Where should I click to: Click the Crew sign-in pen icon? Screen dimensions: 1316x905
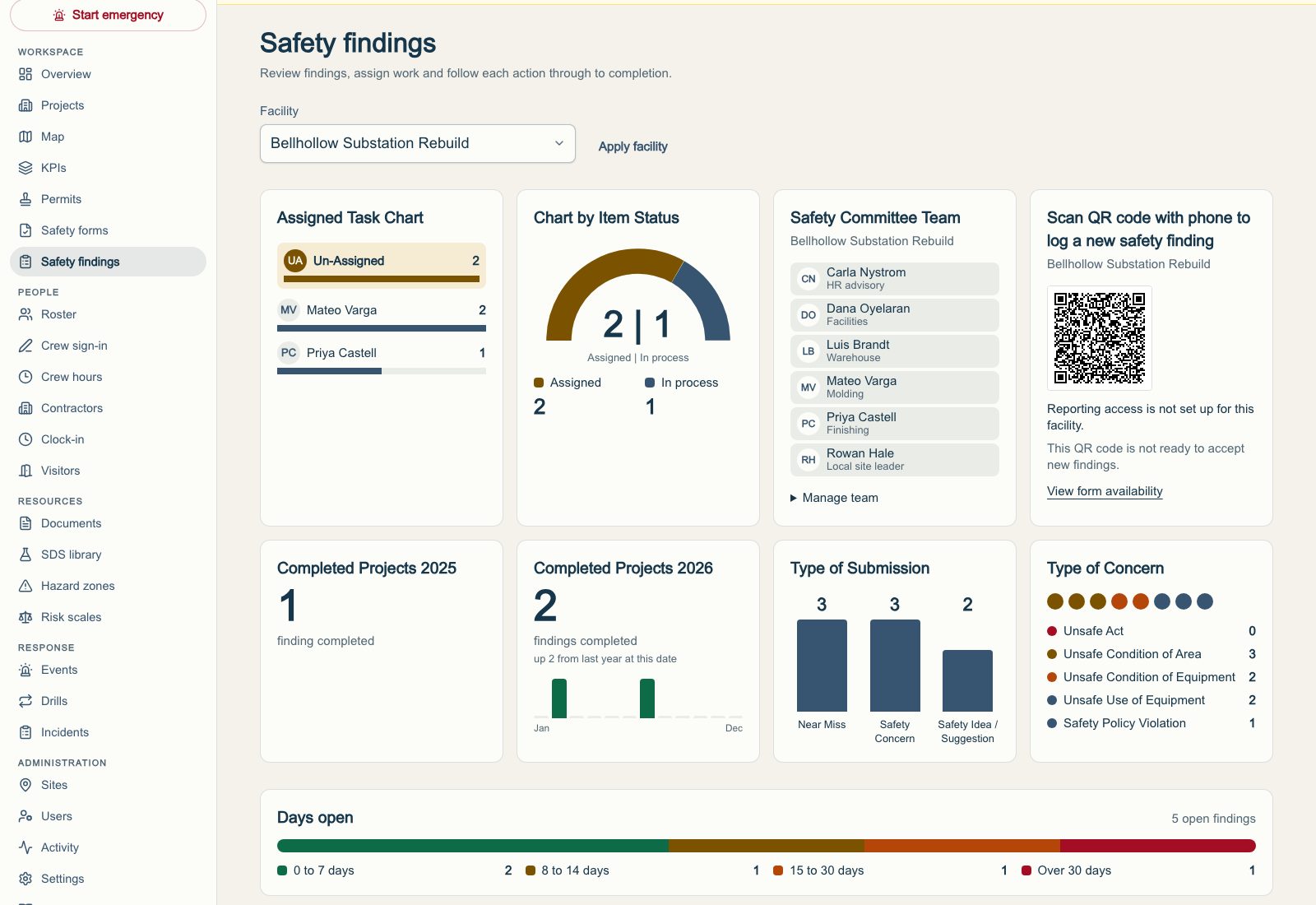(x=25, y=346)
